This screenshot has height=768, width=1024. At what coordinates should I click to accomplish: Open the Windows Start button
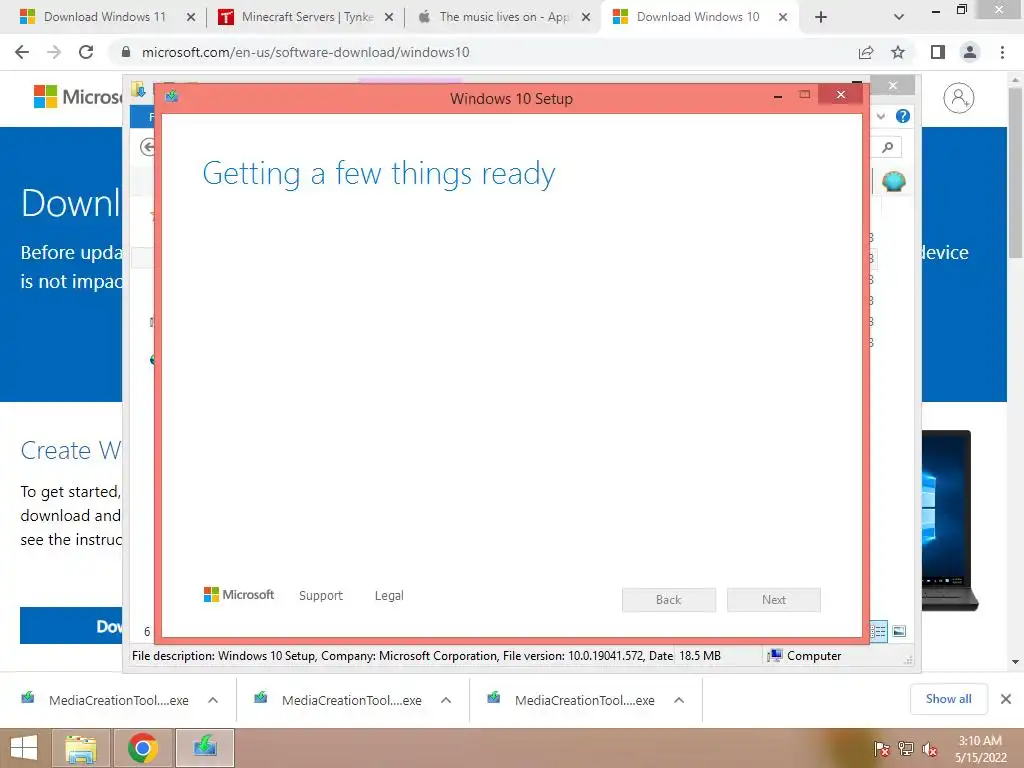(x=24, y=748)
